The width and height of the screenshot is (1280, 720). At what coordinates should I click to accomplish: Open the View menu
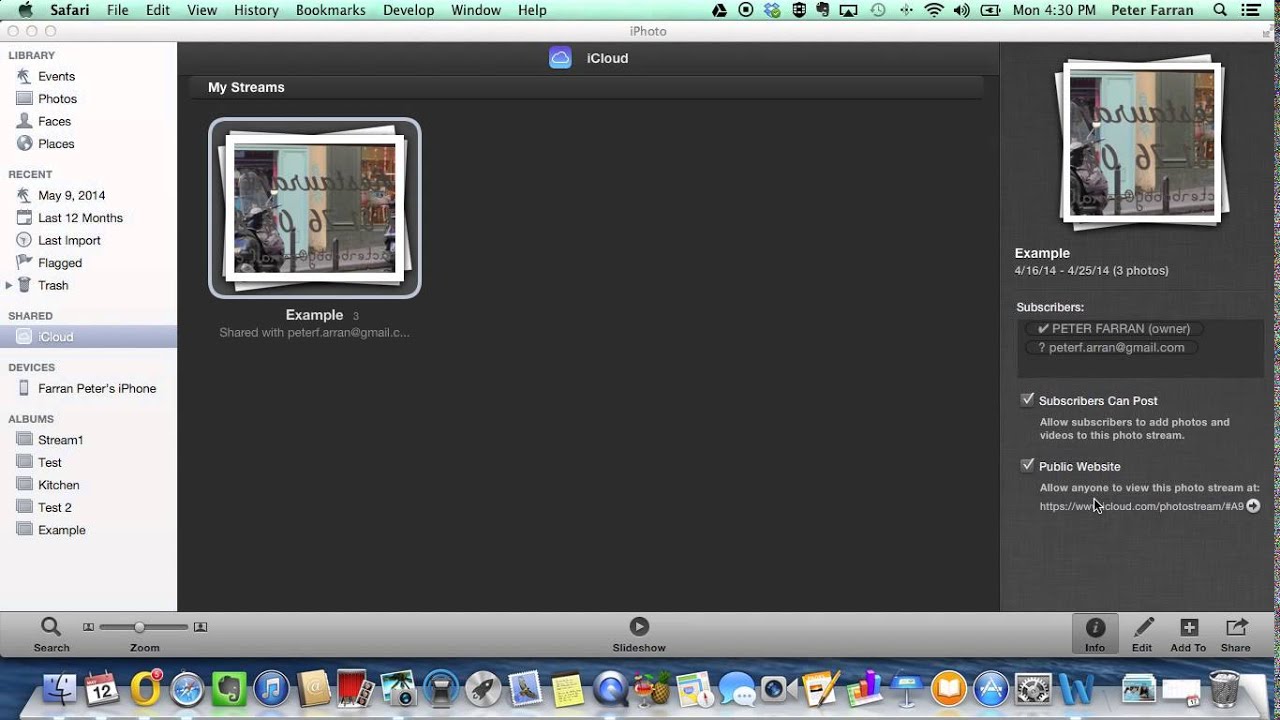(x=202, y=10)
